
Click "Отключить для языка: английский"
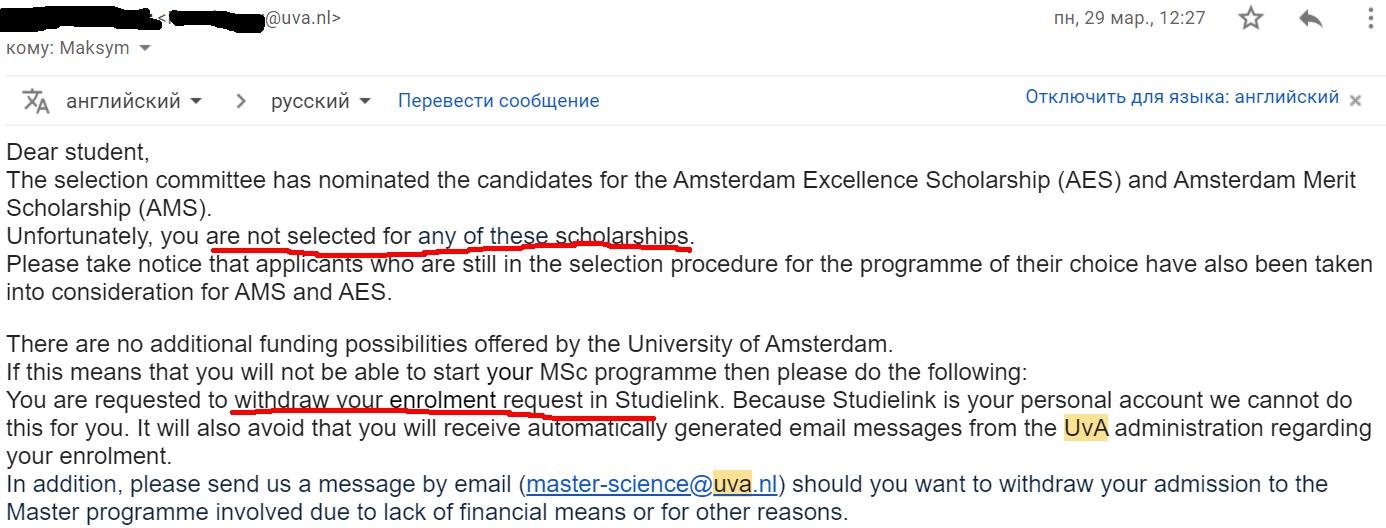[x=1181, y=97]
